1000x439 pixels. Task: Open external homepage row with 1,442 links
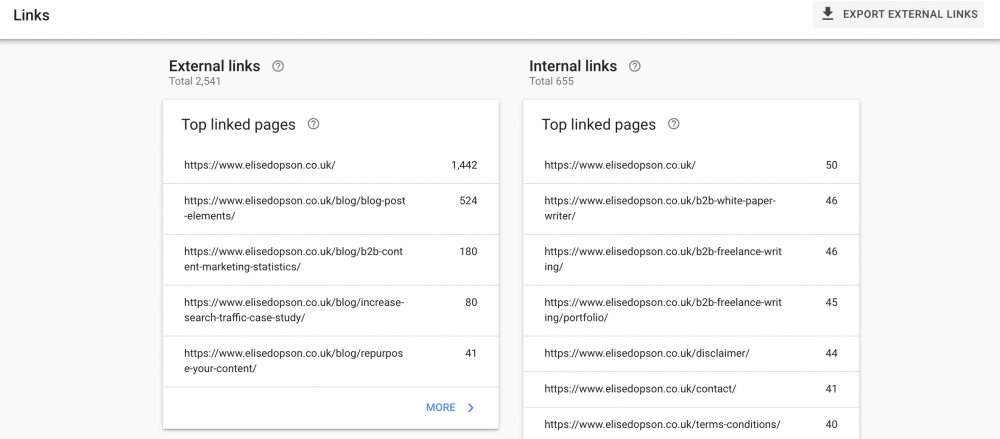point(330,164)
